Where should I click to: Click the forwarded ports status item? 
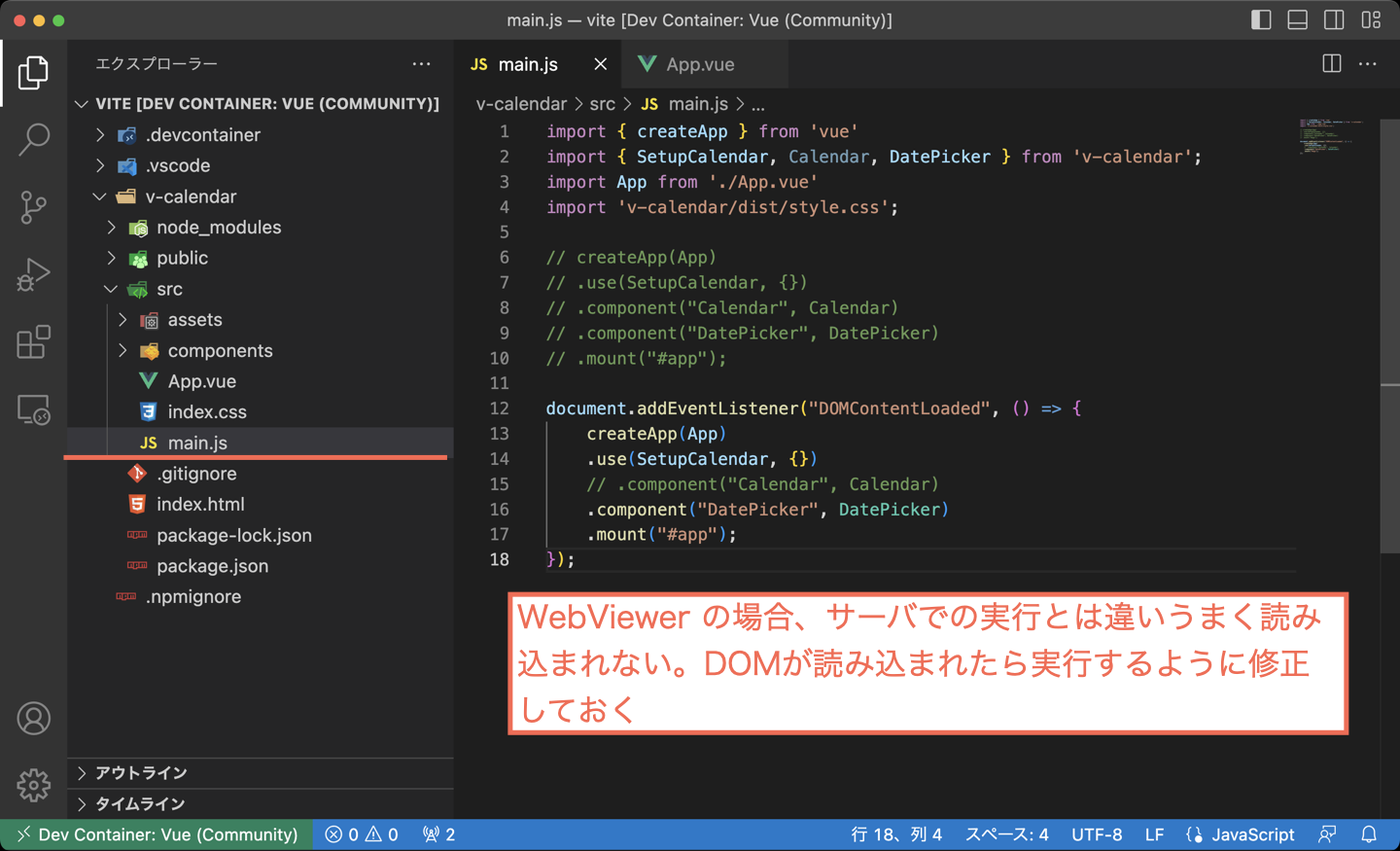point(439,834)
